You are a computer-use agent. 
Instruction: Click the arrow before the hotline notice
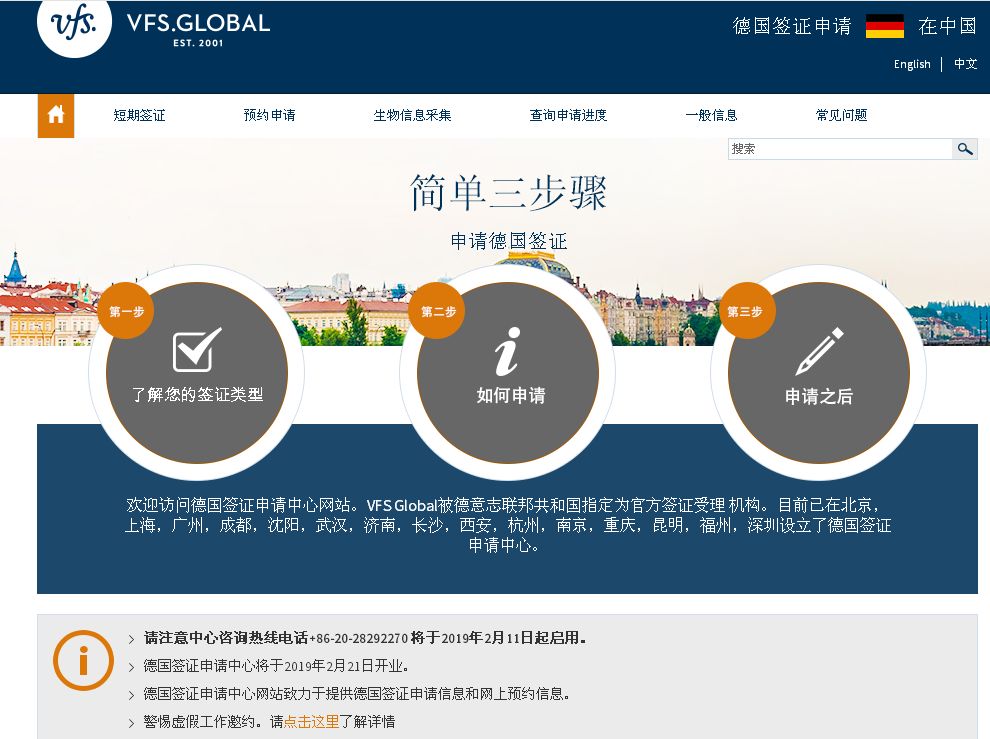(131, 639)
